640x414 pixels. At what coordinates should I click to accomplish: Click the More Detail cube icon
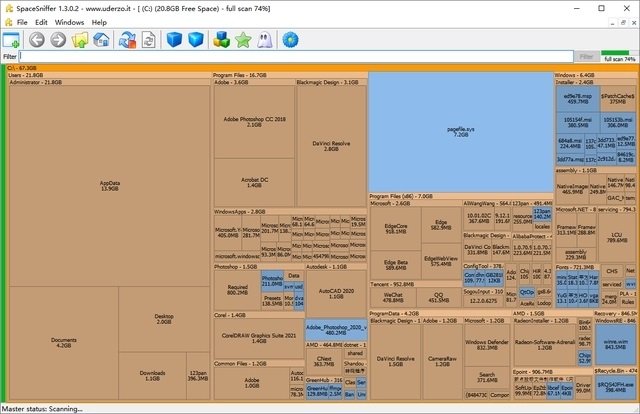pyautogui.click(x=196, y=40)
